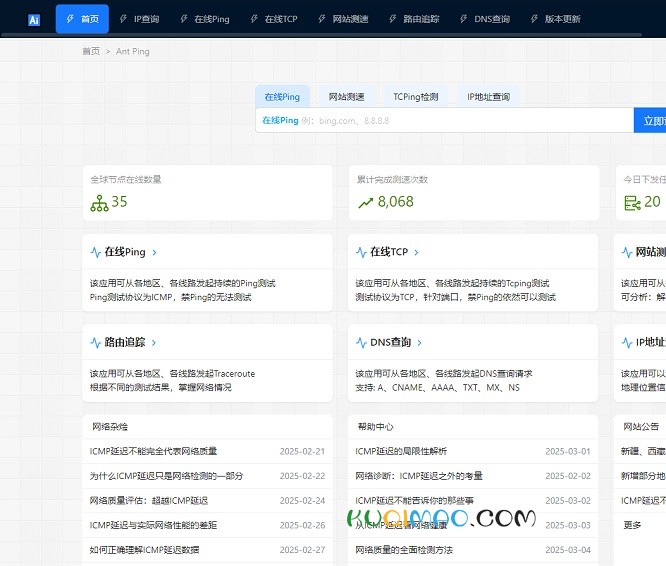666x566 pixels.
Task: Open help article 网络质量的全面检测方法
Action: tap(404, 550)
